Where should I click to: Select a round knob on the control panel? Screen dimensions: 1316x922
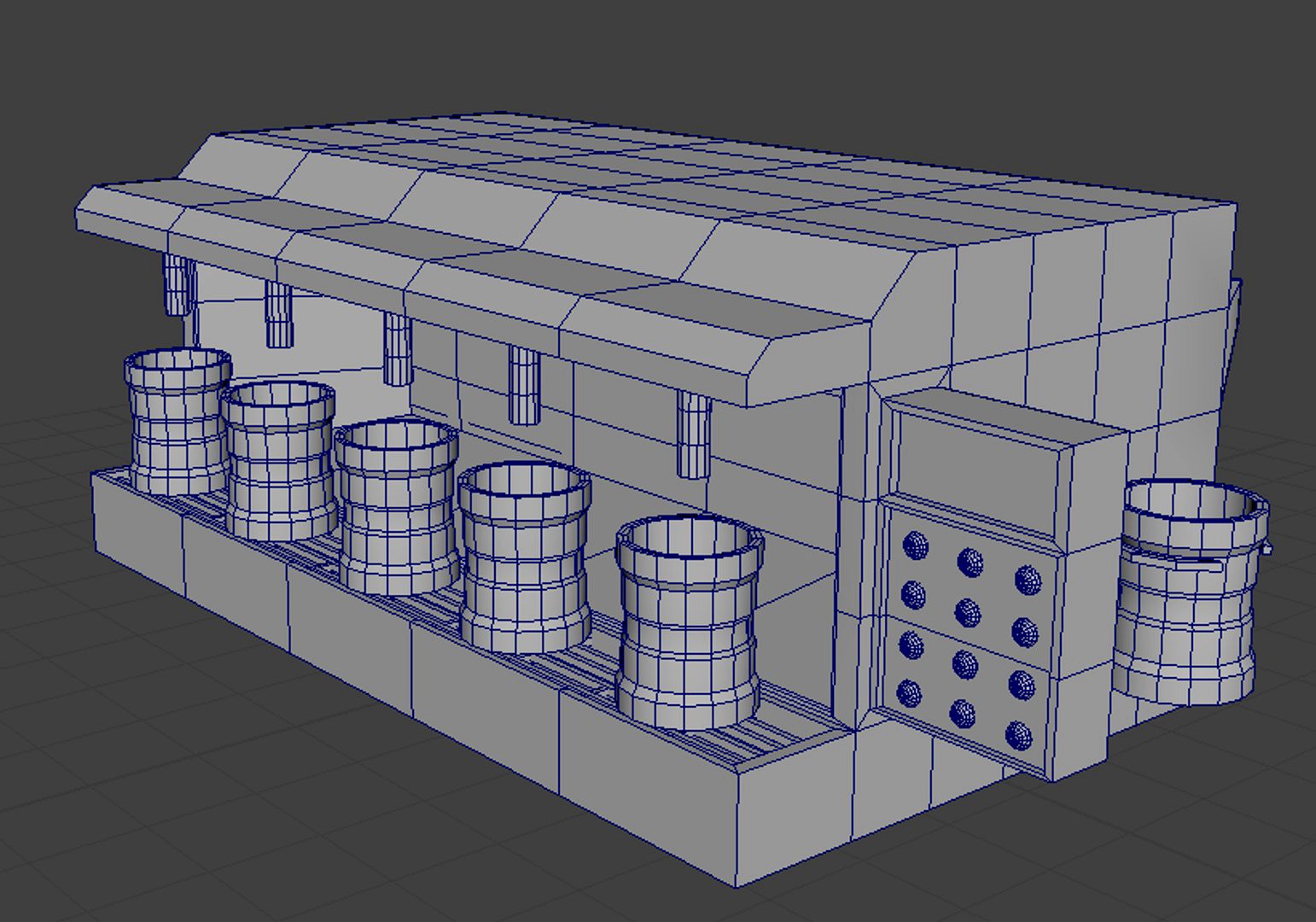click(x=967, y=610)
